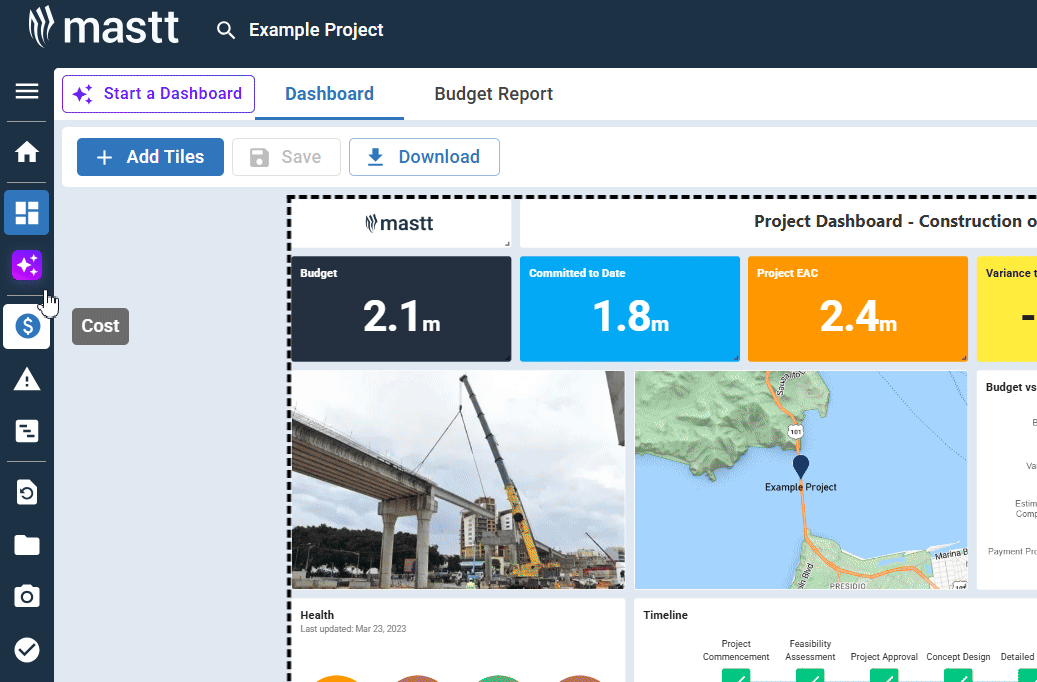This screenshot has width=1037, height=682.
Task: Select the Dashboard tab
Action: click(329, 94)
